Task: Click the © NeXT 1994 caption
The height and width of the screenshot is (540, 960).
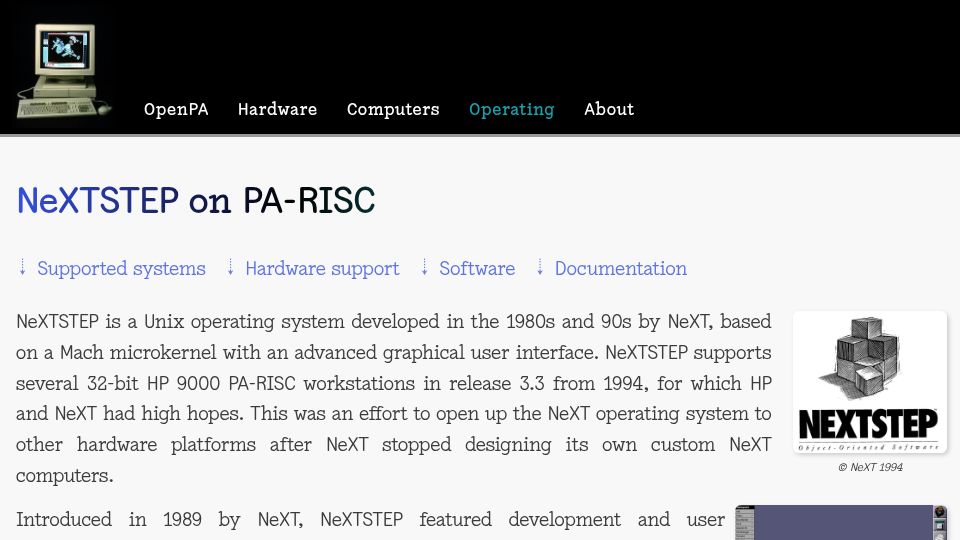Action: click(870, 467)
